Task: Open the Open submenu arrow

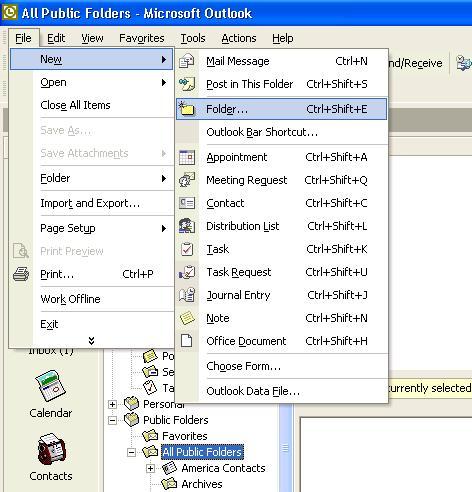Action: click(x=164, y=82)
